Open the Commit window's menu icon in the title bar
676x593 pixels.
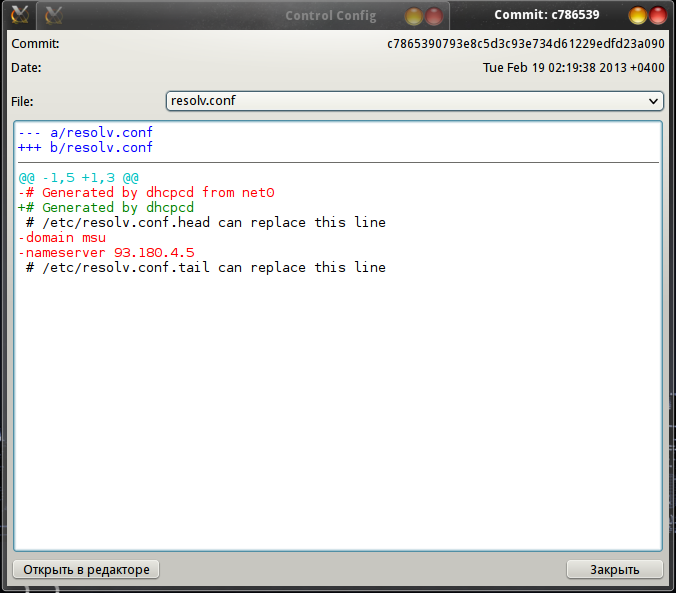click(x=18, y=15)
